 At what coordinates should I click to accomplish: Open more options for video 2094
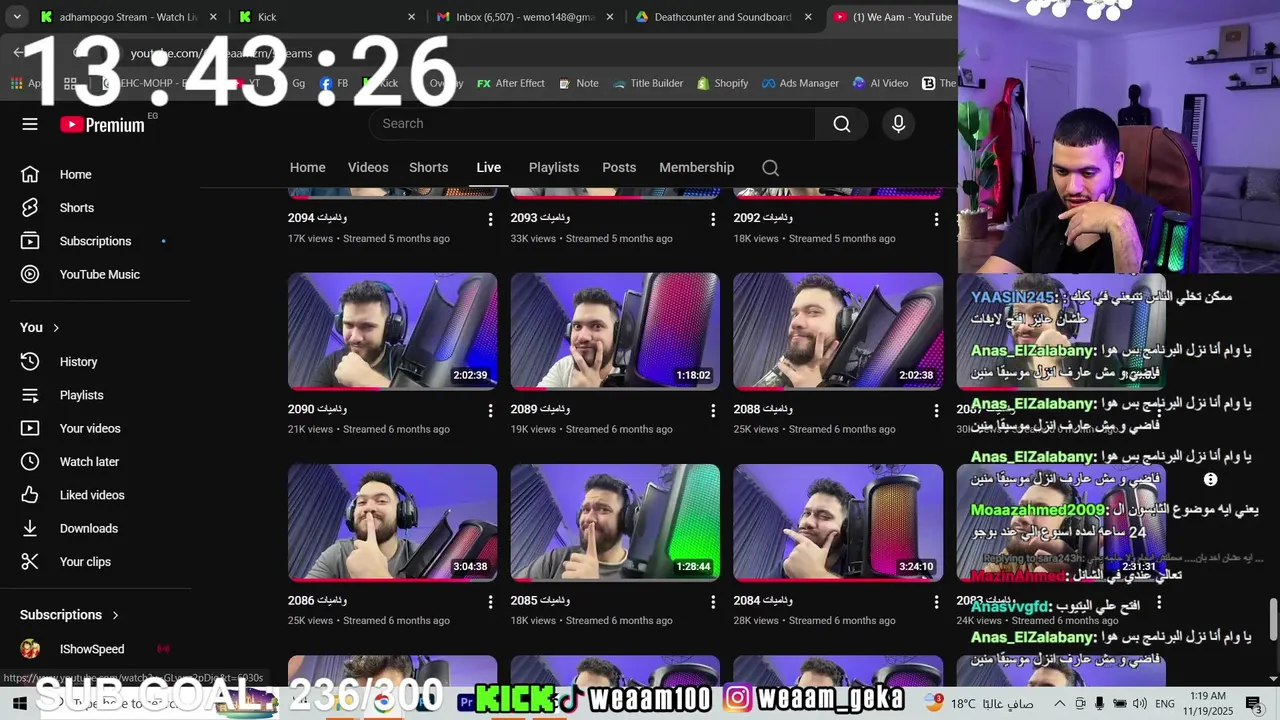(x=490, y=219)
